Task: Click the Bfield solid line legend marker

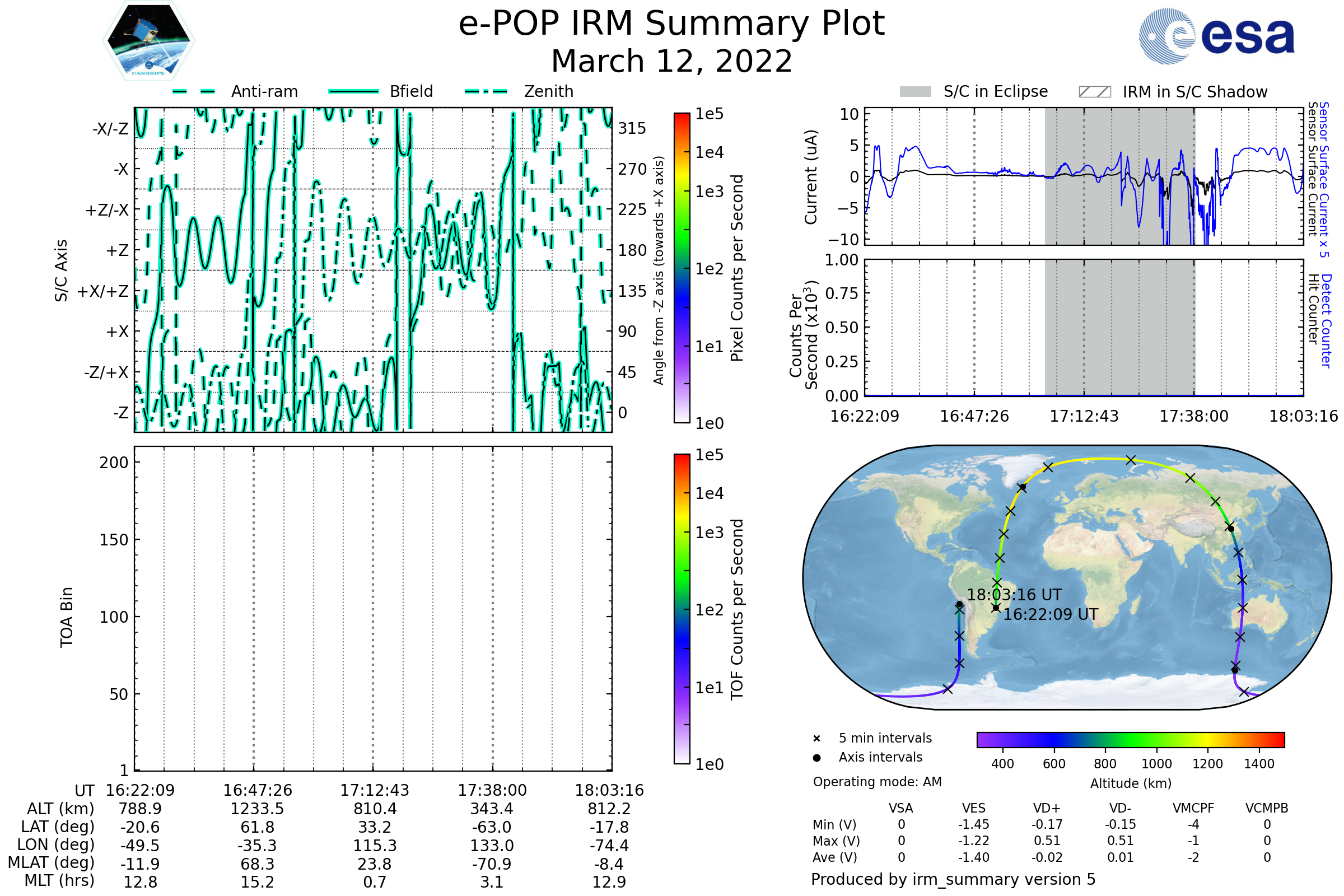Action: pyautogui.click(x=353, y=91)
